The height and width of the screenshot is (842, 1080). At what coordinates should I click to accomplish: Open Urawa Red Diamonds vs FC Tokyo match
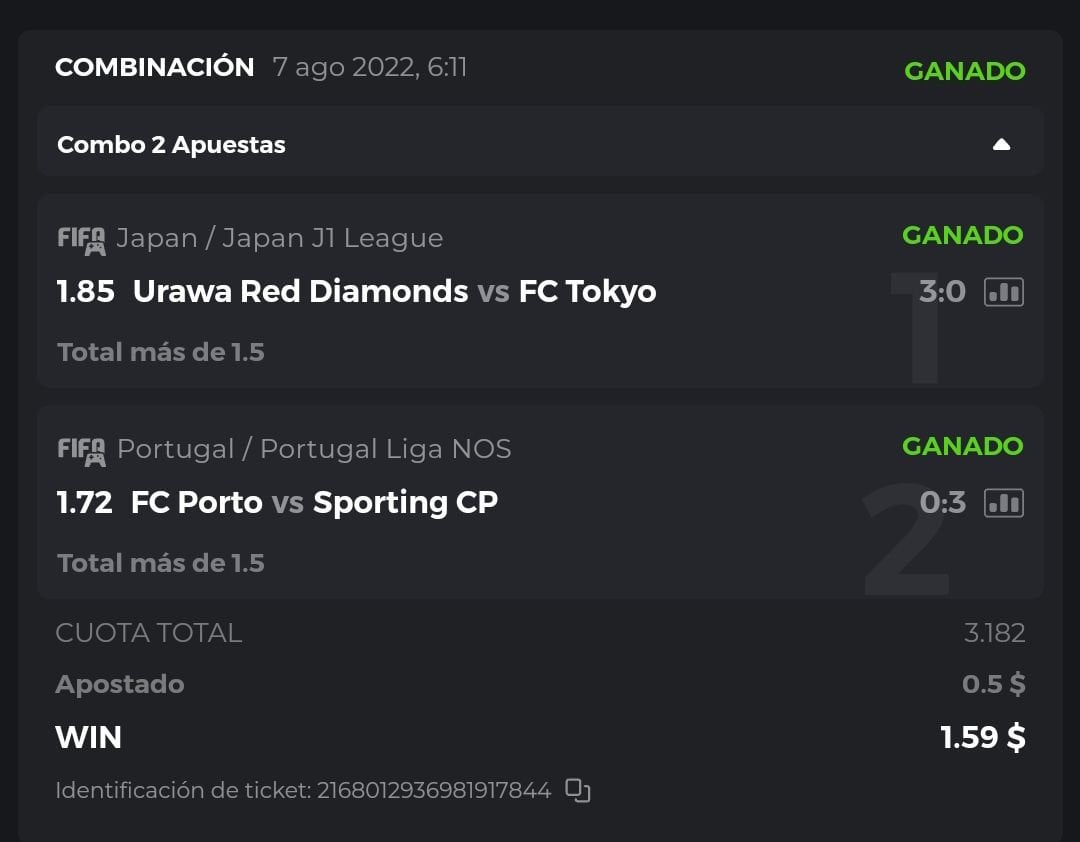coord(394,292)
